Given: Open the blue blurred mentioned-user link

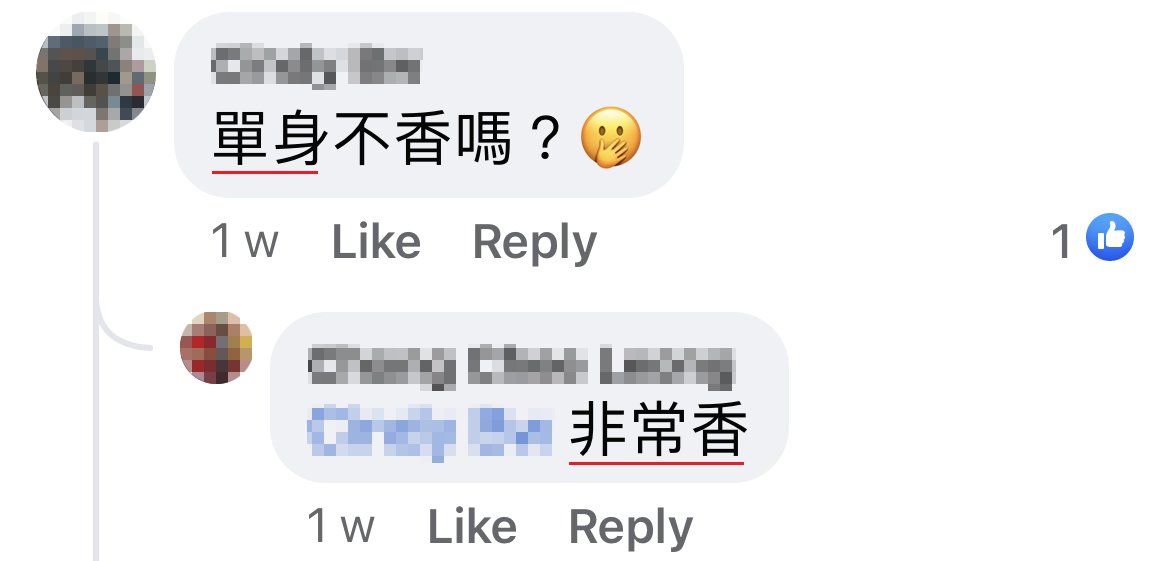Looking at the screenshot, I should pos(431,433).
